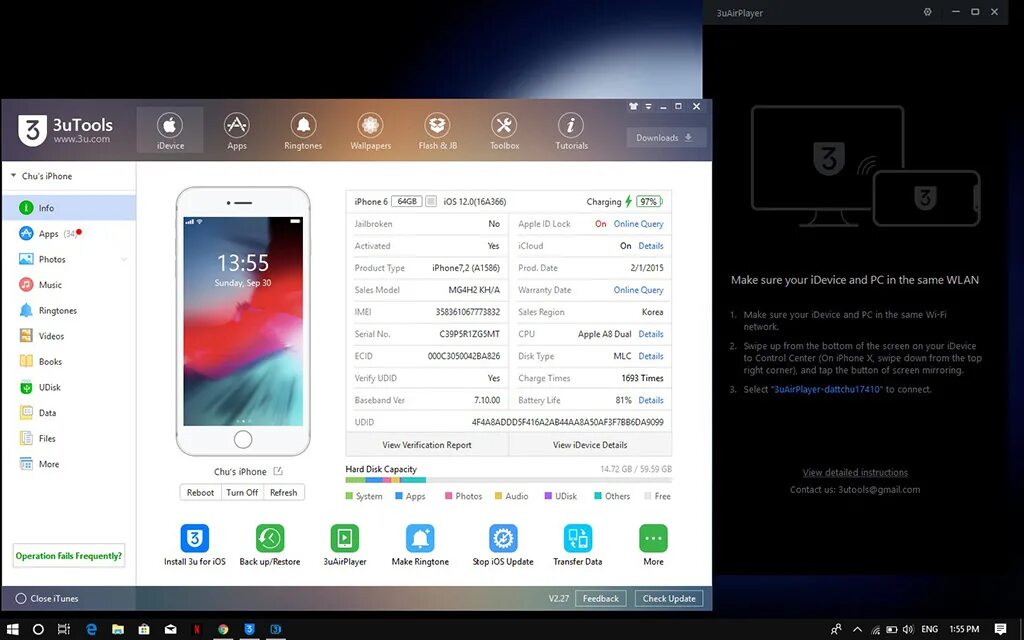Open the Tutorials tab
1024x640 pixels.
[x=571, y=131]
